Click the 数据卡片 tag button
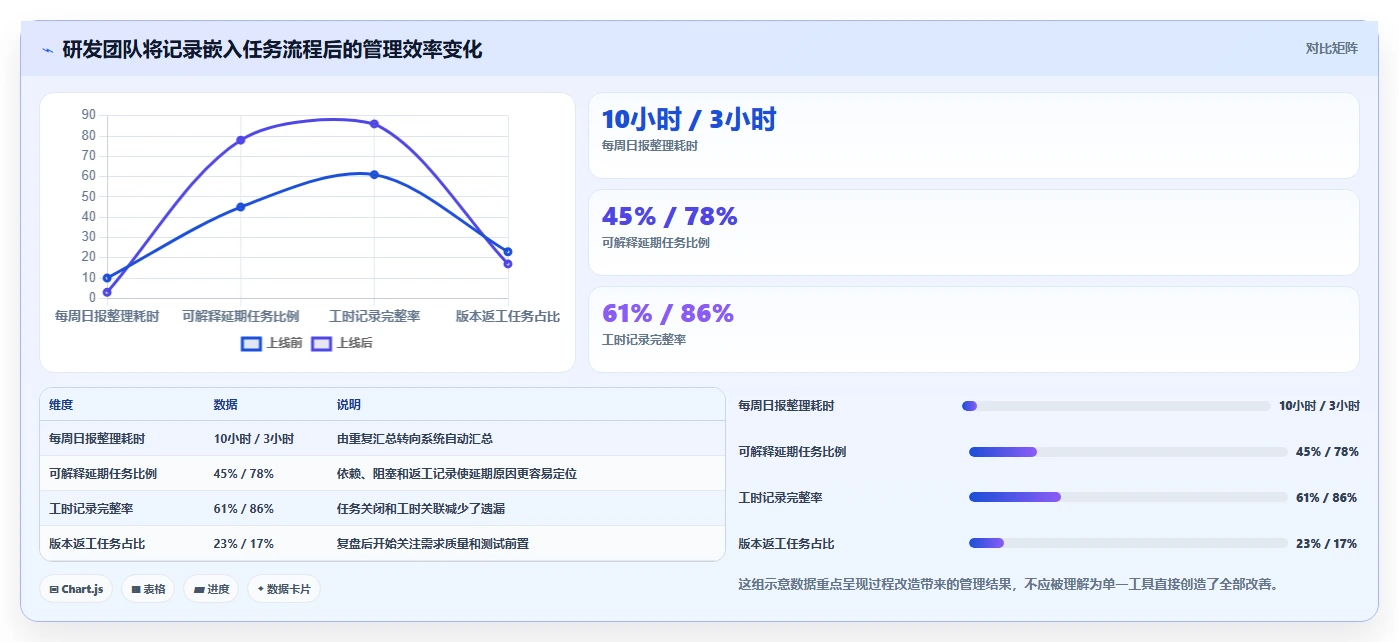Screen dimensions: 1399x642 (284, 589)
